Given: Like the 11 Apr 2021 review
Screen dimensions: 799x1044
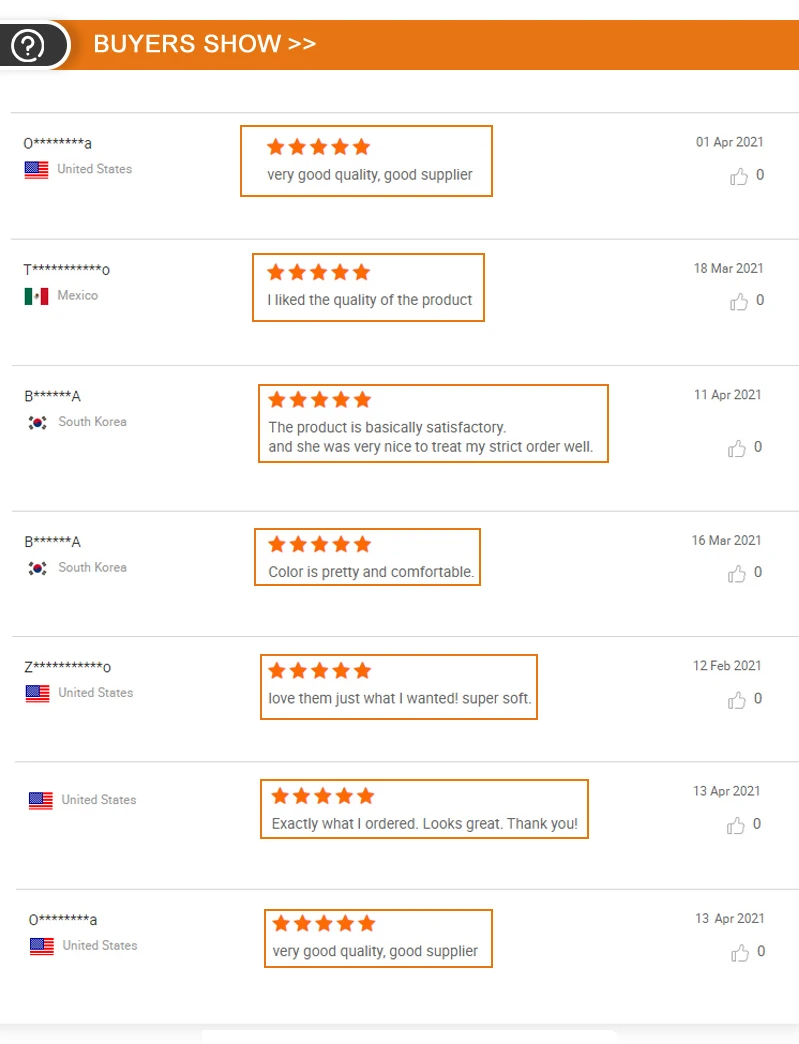Looking at the screenshot, I should [738, 449].
